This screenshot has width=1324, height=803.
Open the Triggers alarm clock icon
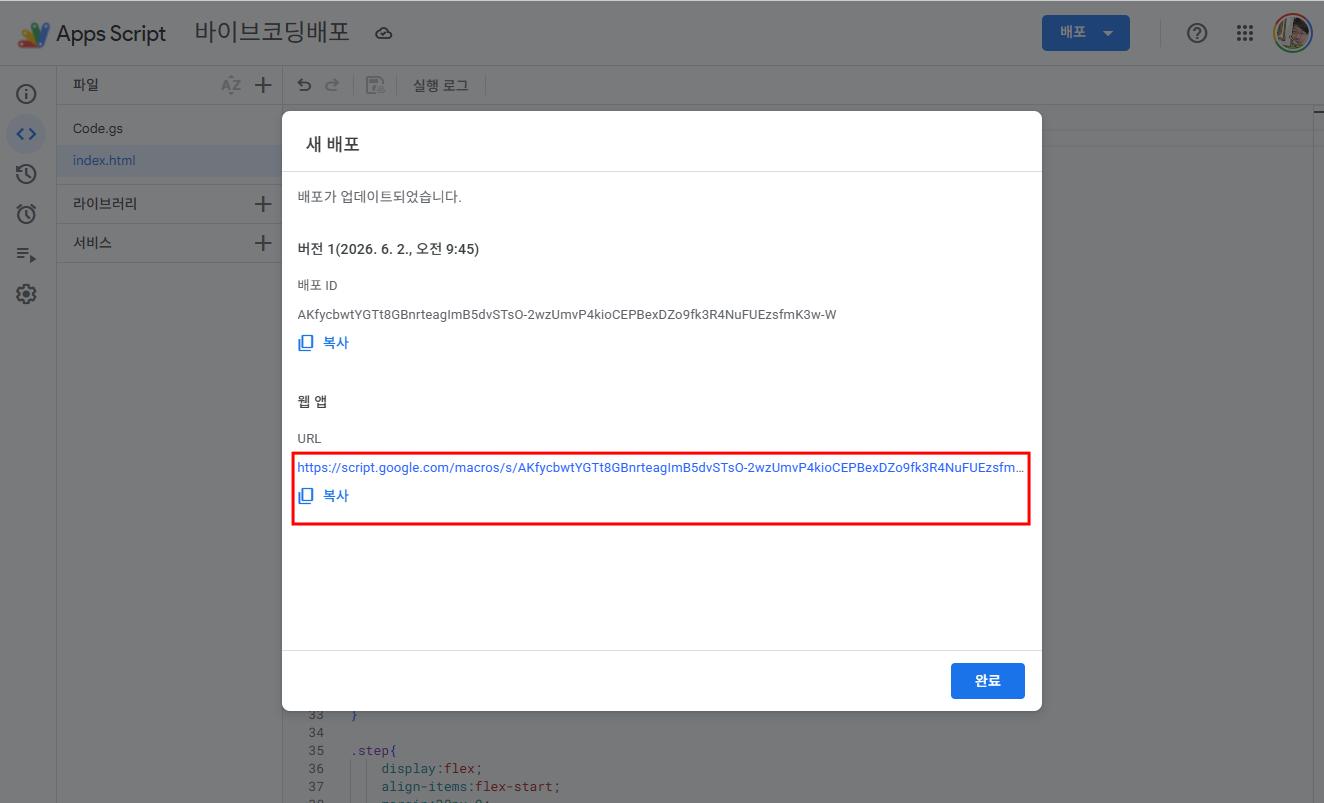pyautogui.click(x=26, y=214)
